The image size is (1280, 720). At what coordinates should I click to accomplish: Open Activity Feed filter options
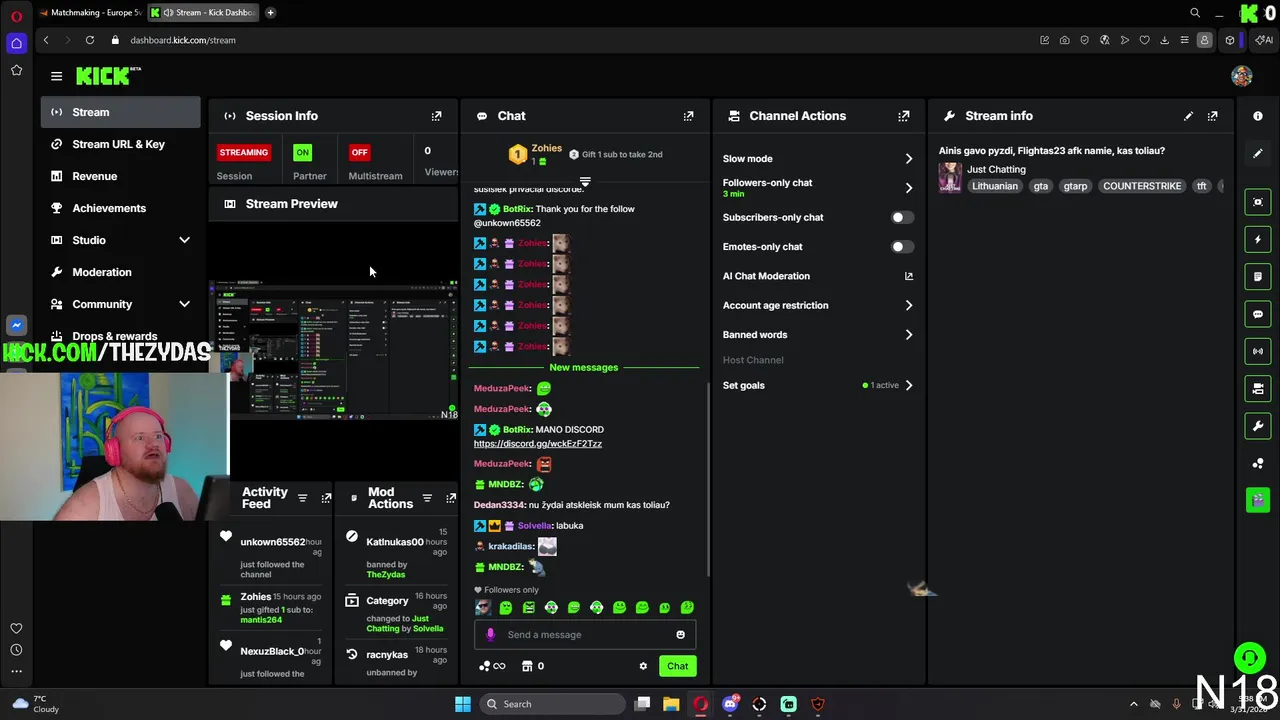click(x=302, y=498)
